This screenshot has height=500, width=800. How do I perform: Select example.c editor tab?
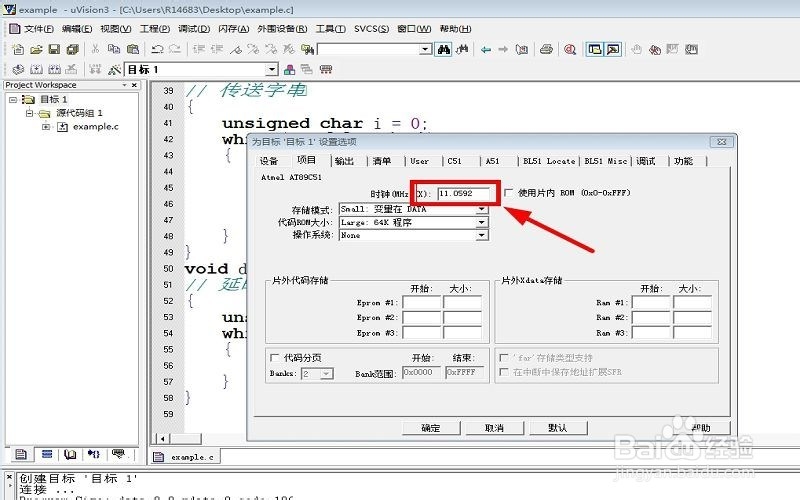186,457
